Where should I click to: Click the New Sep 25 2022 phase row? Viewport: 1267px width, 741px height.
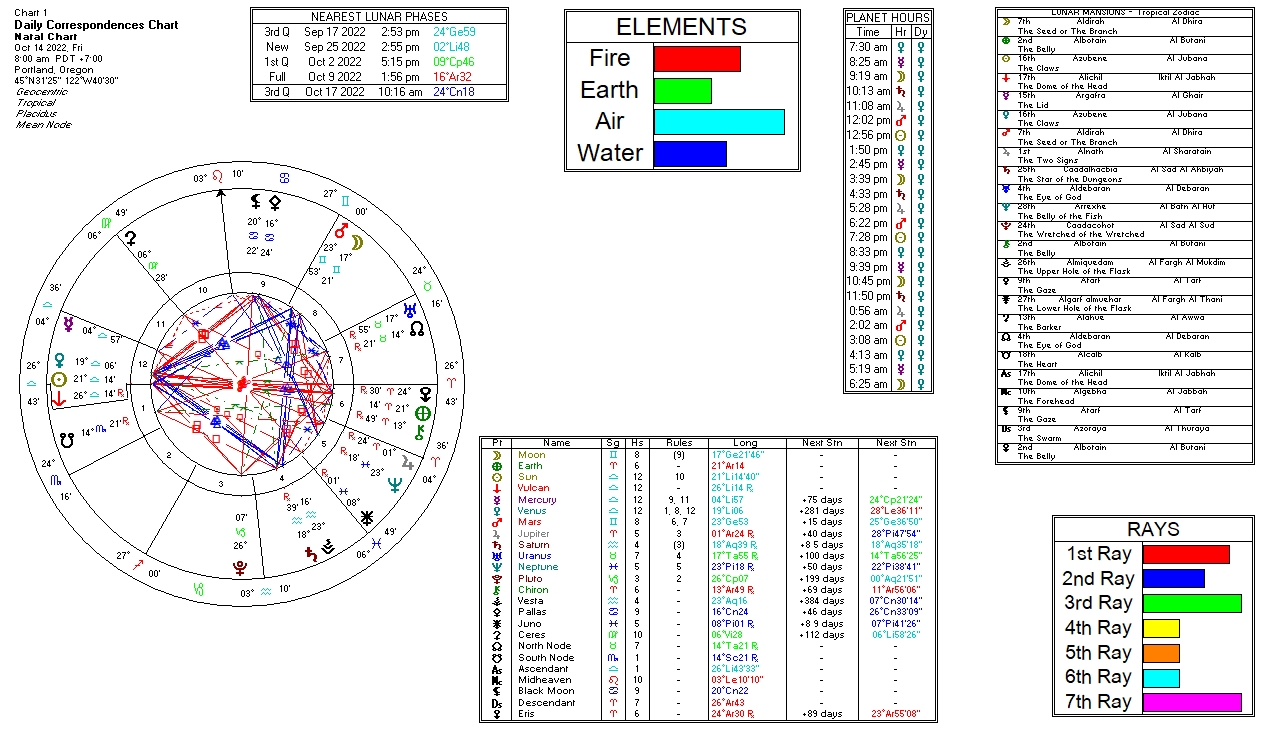(x=379, y=46)
